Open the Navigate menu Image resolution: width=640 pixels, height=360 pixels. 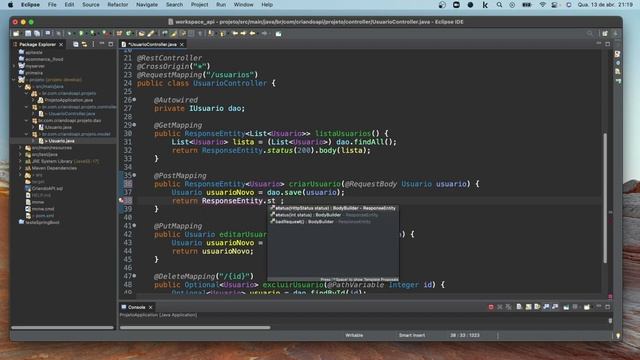click(147, 4)
